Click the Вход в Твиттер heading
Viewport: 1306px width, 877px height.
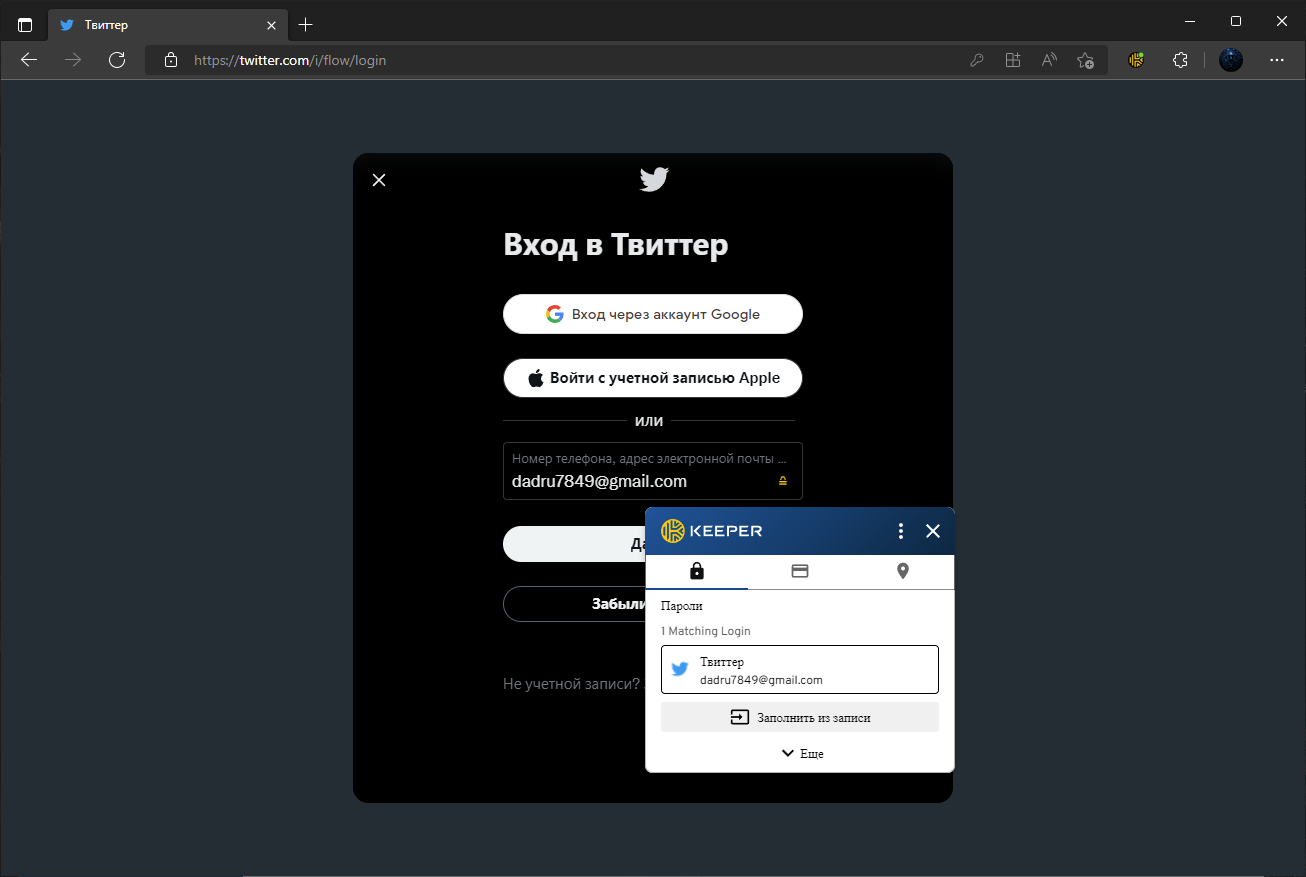(x=616, y=245)
